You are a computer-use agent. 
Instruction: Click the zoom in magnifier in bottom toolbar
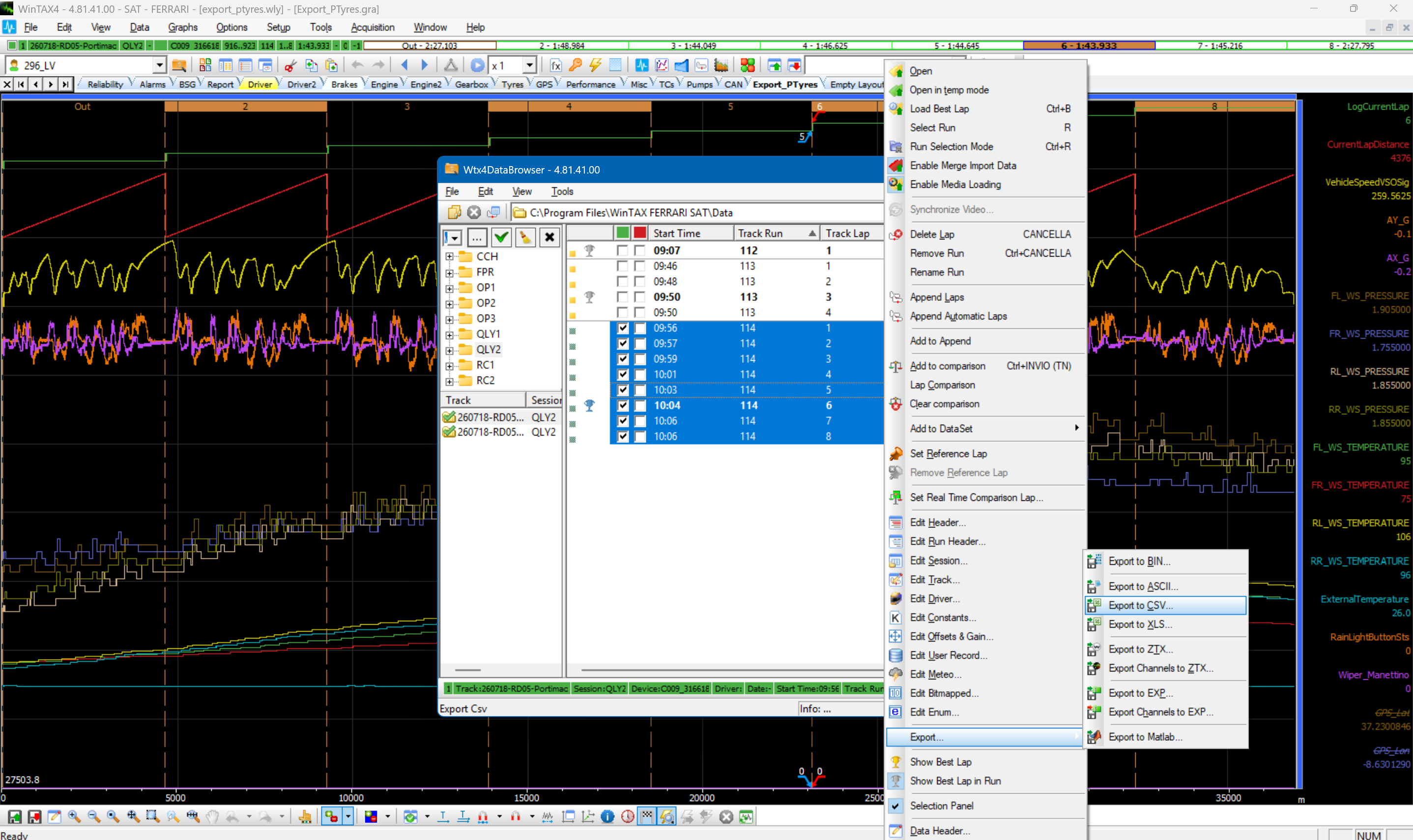[x=74, y=816]
